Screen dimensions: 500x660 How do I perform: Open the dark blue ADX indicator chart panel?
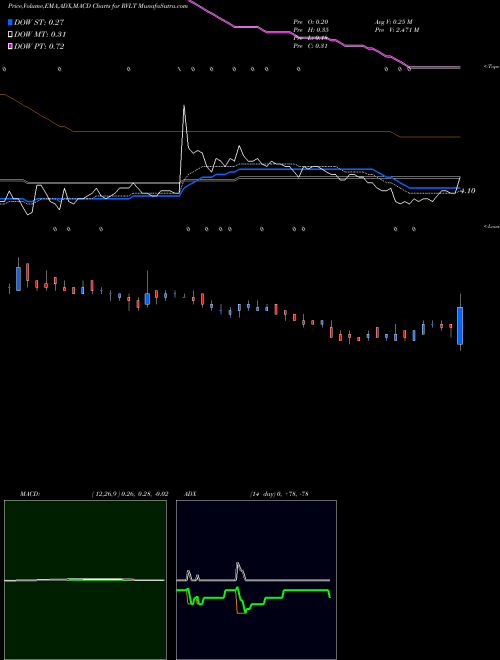(x=256, y=580)
